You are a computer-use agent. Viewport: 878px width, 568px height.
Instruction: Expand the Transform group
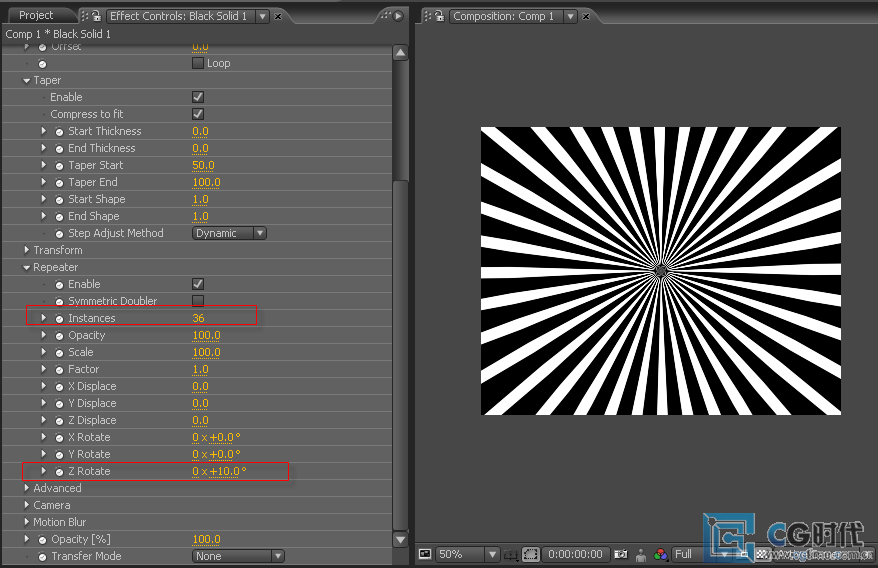coord(26,250)
